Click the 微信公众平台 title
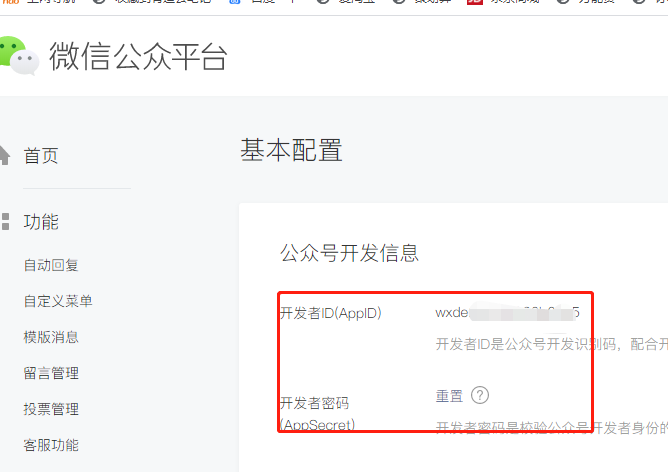668x472 pixels. pos(138,56)
